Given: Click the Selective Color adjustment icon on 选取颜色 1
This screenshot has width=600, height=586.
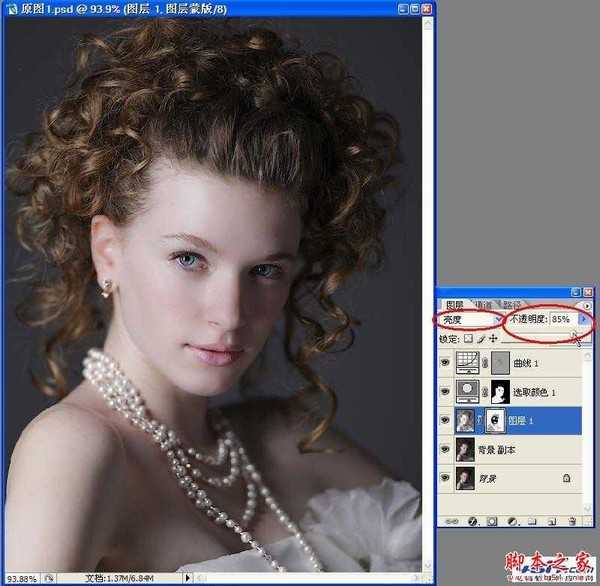Looking at the screenshot, I should pos(468,392).
